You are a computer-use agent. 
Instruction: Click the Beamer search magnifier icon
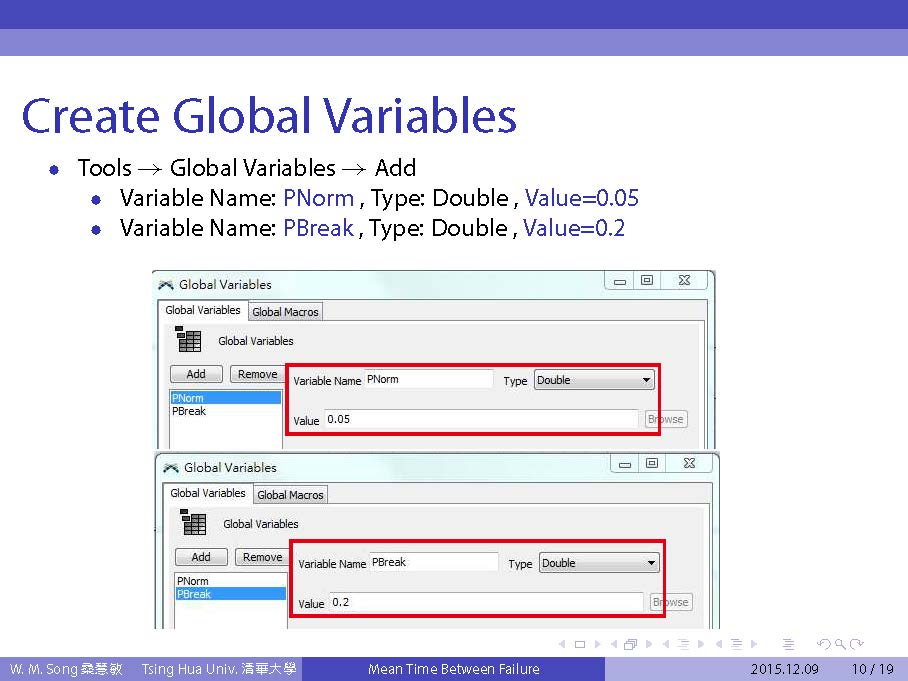tap(841, 645)
